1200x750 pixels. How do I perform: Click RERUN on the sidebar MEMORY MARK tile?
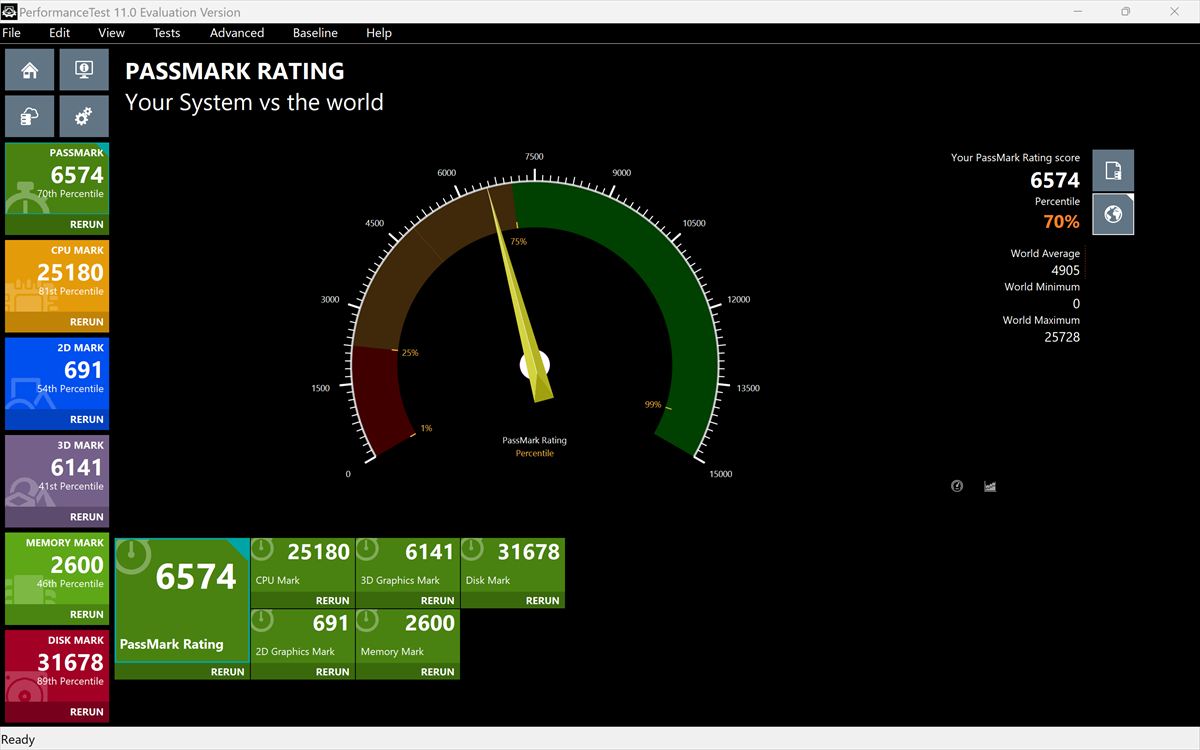click(87, 614)
